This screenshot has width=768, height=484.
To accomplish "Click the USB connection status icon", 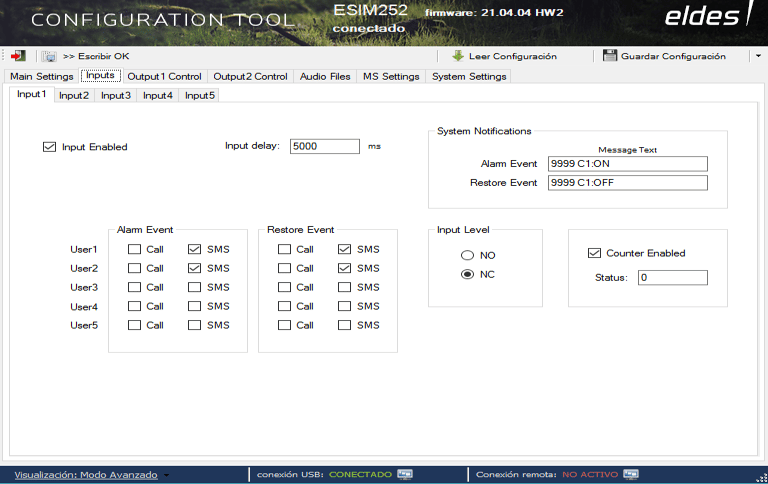I will tap(405, 474).
